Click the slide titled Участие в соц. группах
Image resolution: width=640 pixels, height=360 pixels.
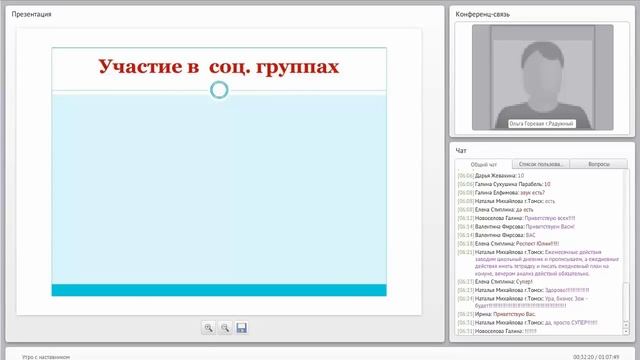click(219, 171)
